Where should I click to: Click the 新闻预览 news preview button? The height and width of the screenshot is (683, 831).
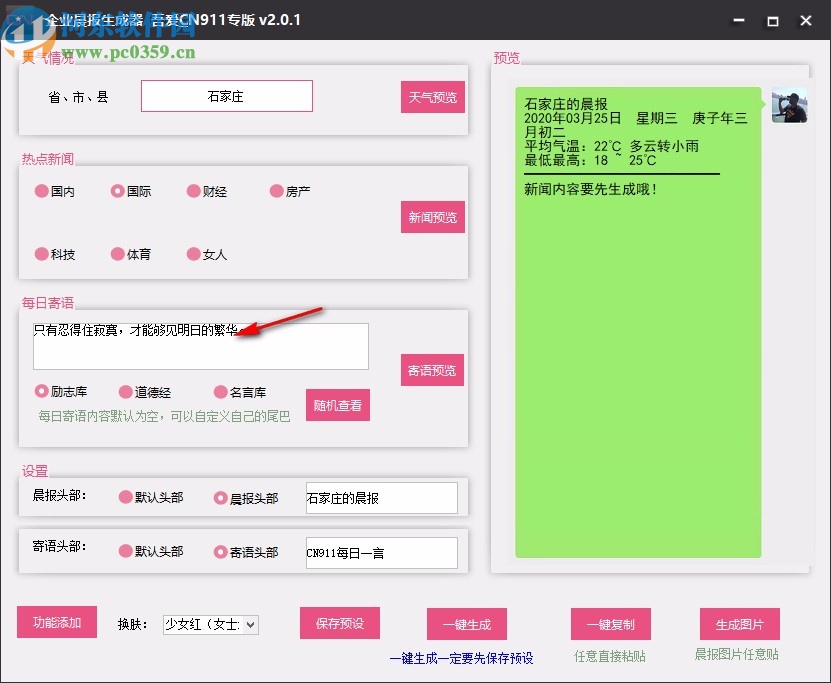point(432,217)
